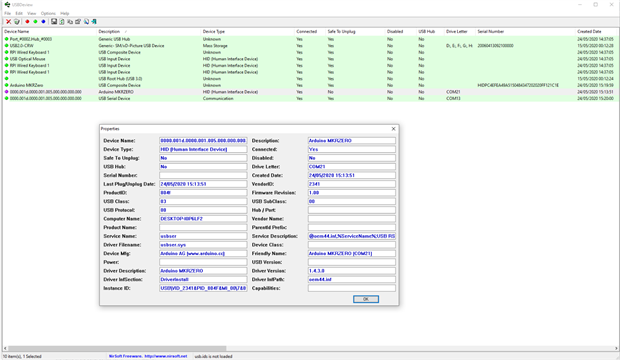Screen dimensions: 620x360
Task: Sort by Safe To Unplug column header
Action: [355, 31]
